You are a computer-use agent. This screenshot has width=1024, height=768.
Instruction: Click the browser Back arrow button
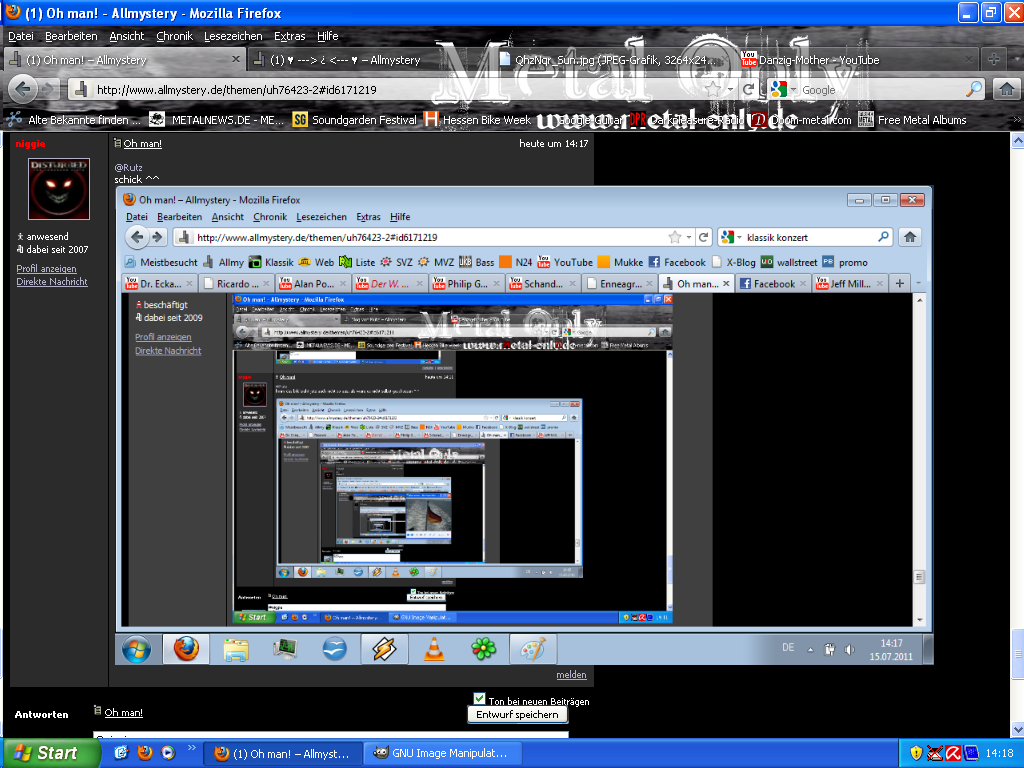24,89
